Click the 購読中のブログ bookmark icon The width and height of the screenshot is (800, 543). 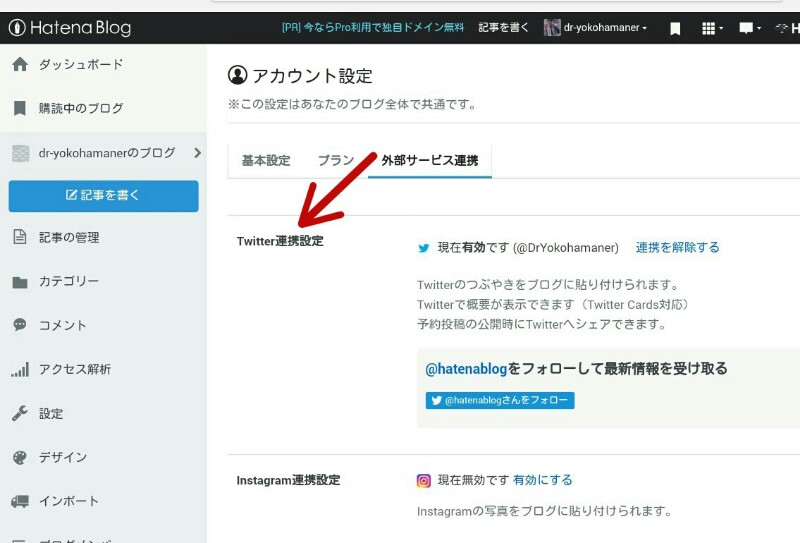[x=19, y=108]
